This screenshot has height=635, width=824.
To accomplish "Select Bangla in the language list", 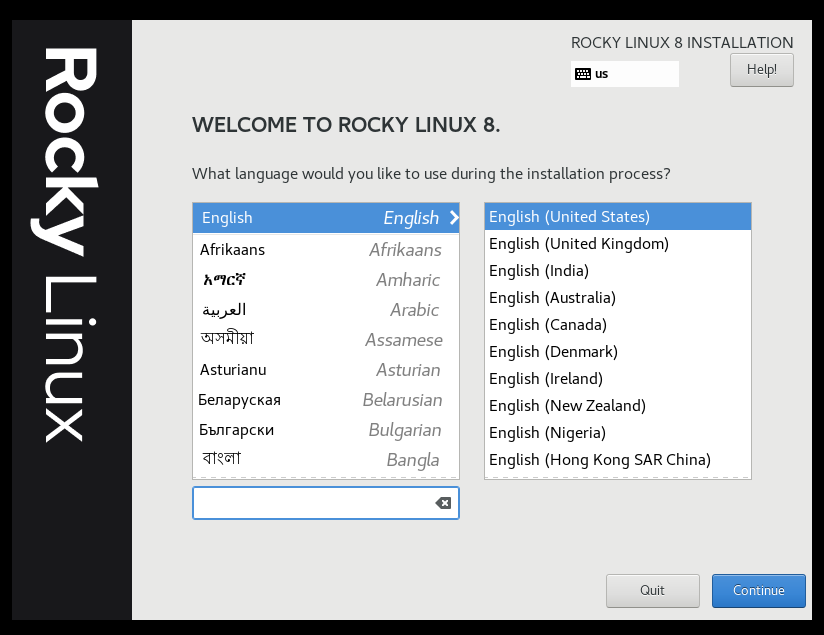I will [x=326, y=459].
